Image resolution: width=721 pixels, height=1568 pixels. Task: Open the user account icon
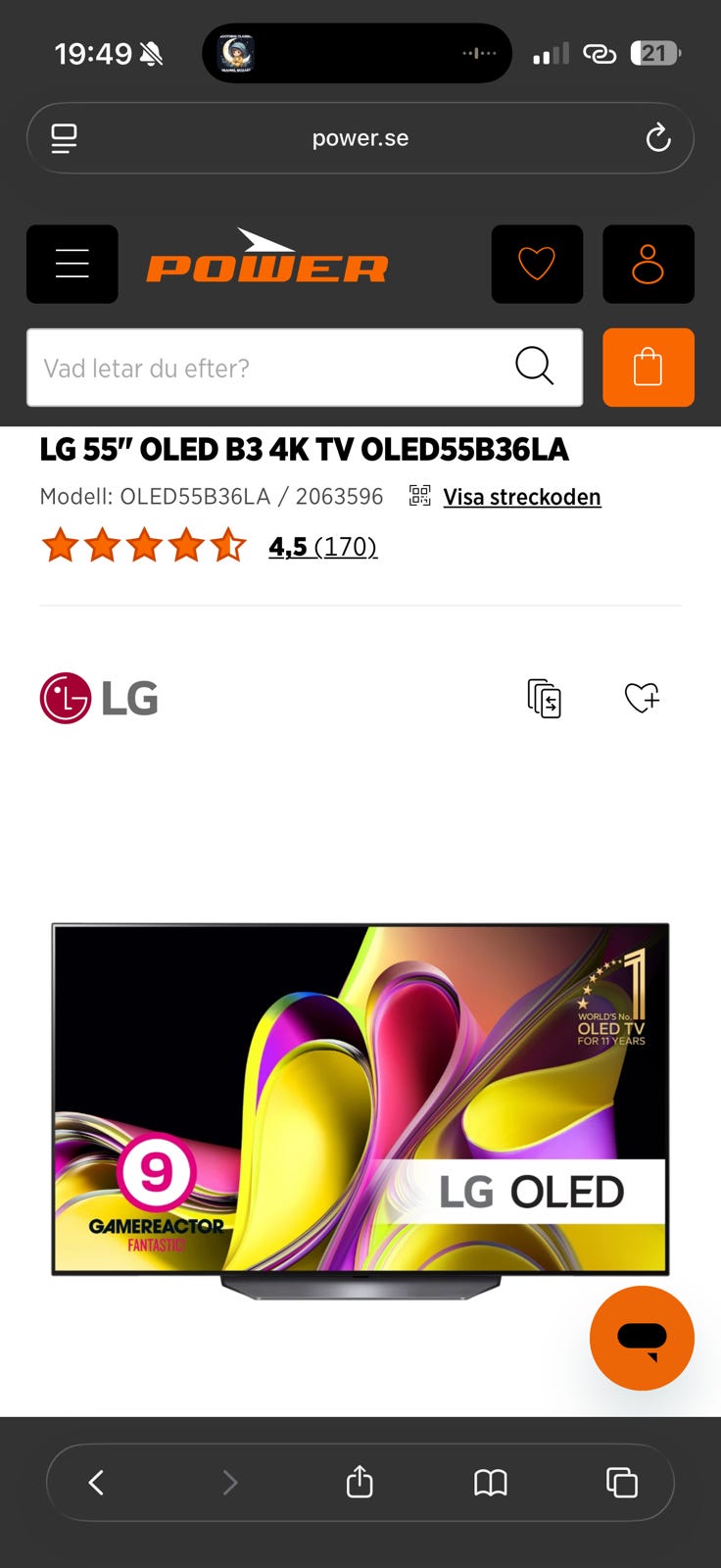tap(649, 264)
